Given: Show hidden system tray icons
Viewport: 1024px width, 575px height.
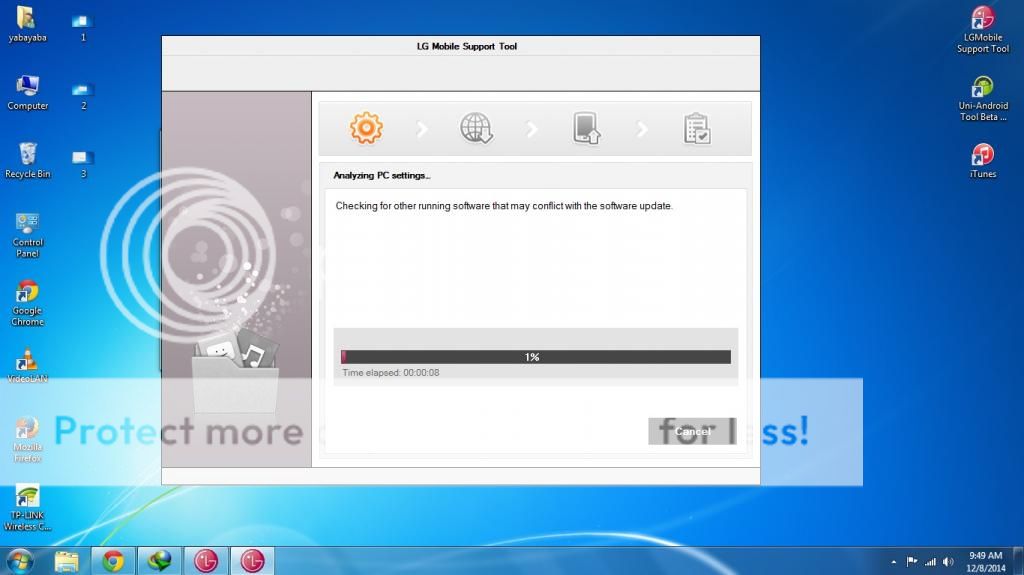Looking at the screenshot, I should (893, 561).
